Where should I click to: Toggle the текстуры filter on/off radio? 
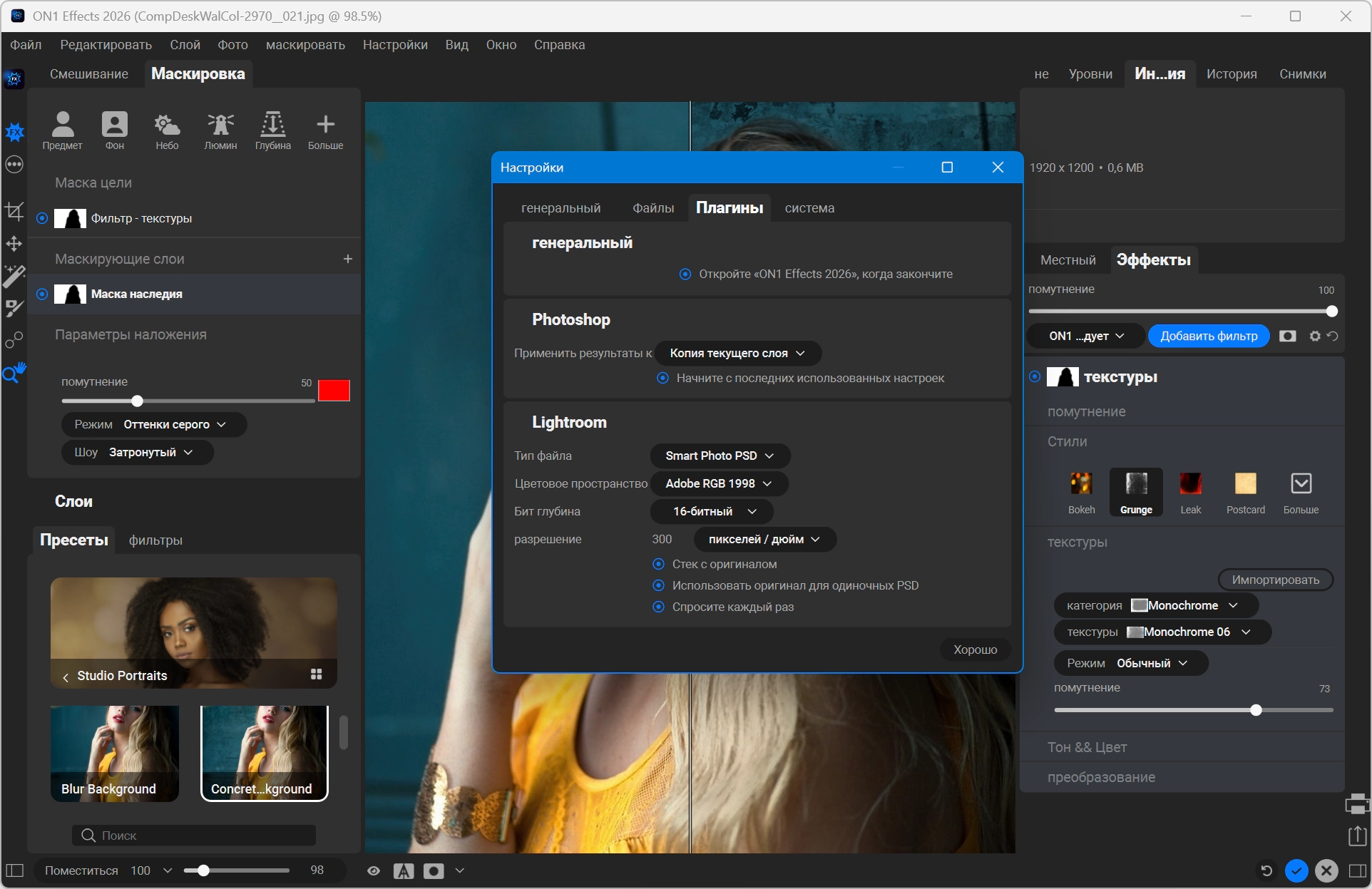pyautogui.click(x=1035, y=376)
